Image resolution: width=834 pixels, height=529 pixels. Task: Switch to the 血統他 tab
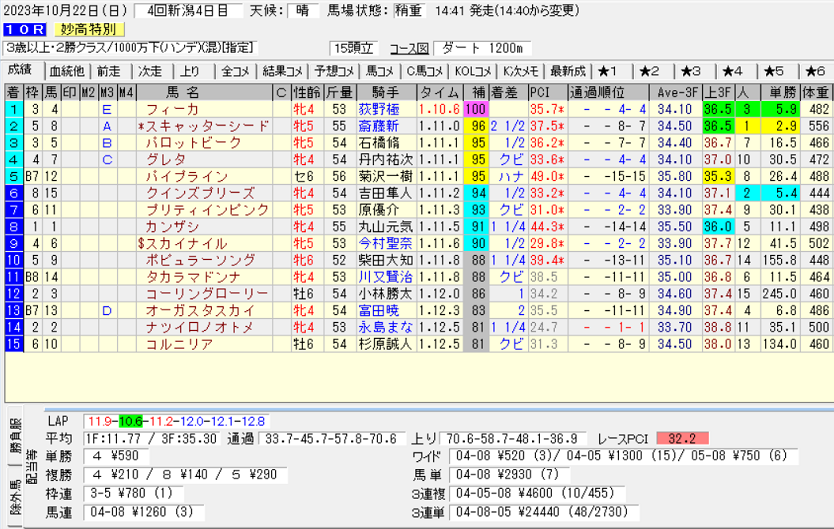(67, 71)
